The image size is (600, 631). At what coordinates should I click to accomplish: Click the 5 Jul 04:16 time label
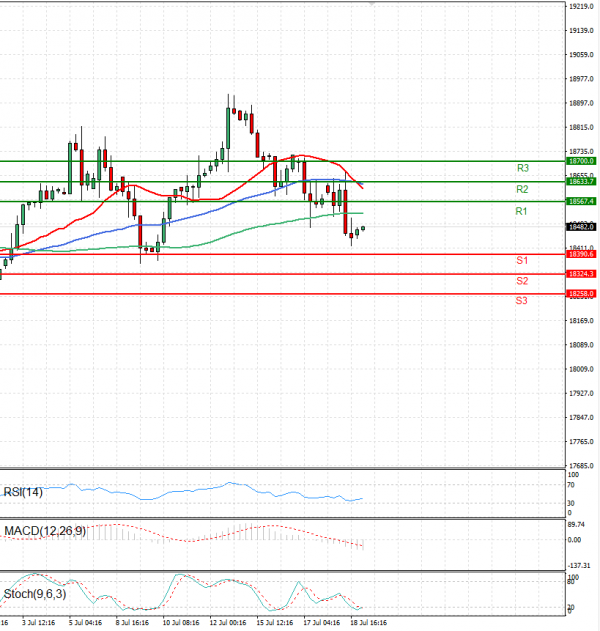(85, 622)
